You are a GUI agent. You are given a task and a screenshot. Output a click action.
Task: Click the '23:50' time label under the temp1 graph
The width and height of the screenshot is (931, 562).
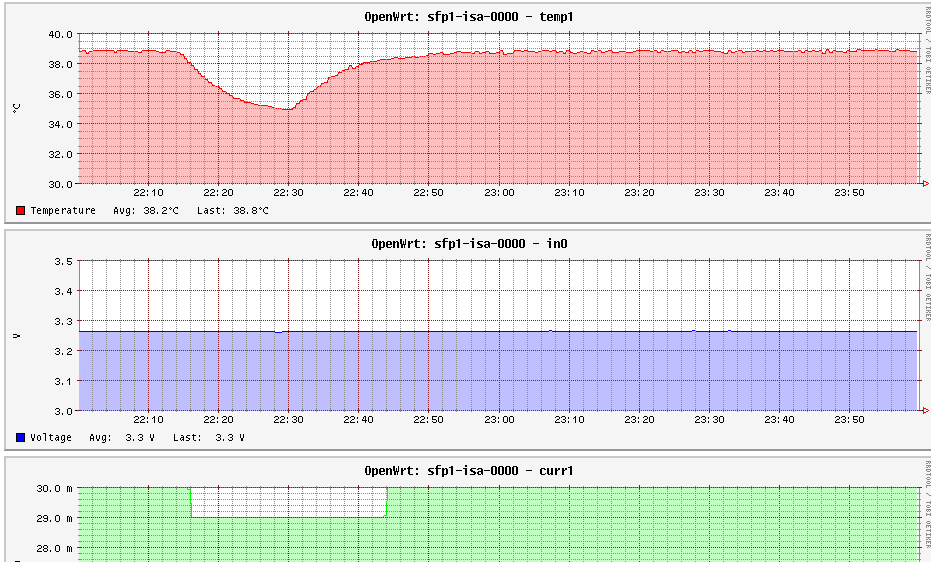[849, 193]
